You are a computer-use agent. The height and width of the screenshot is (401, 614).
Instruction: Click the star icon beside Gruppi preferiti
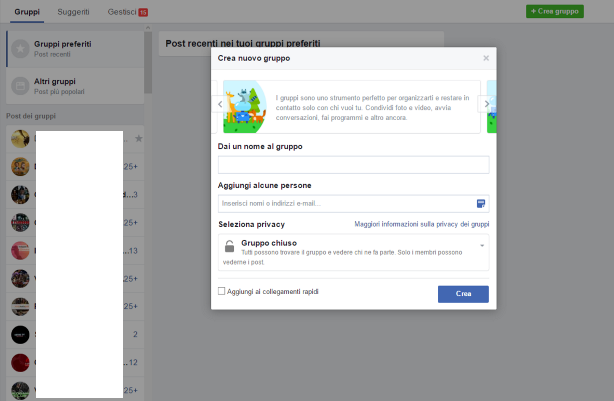click(x=20, y=49)
